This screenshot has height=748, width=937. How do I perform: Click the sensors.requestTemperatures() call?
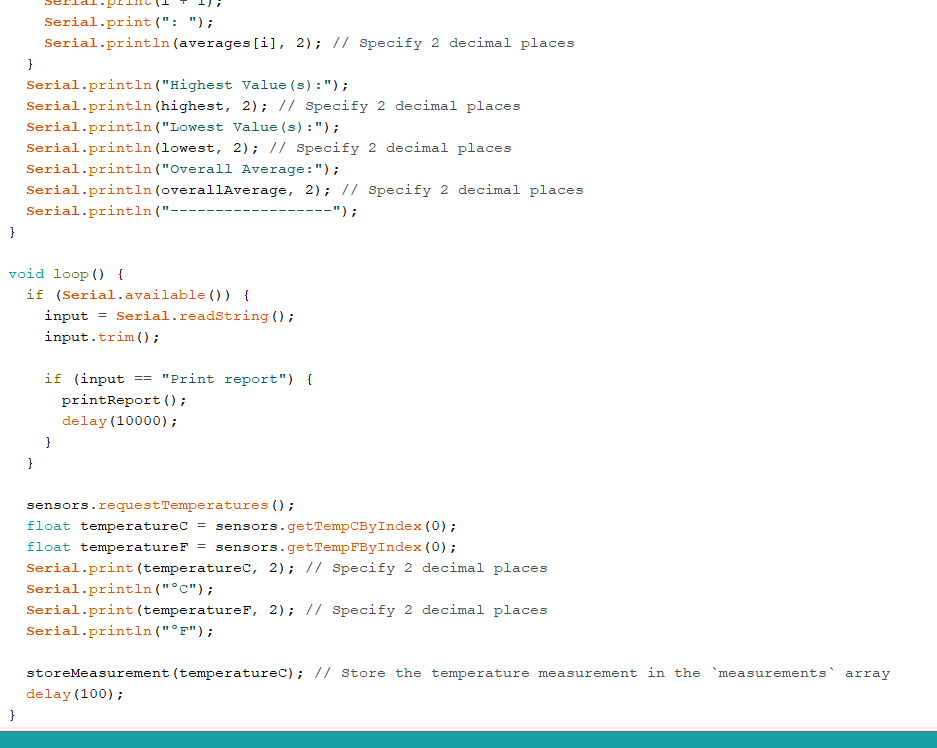point(160,505)
